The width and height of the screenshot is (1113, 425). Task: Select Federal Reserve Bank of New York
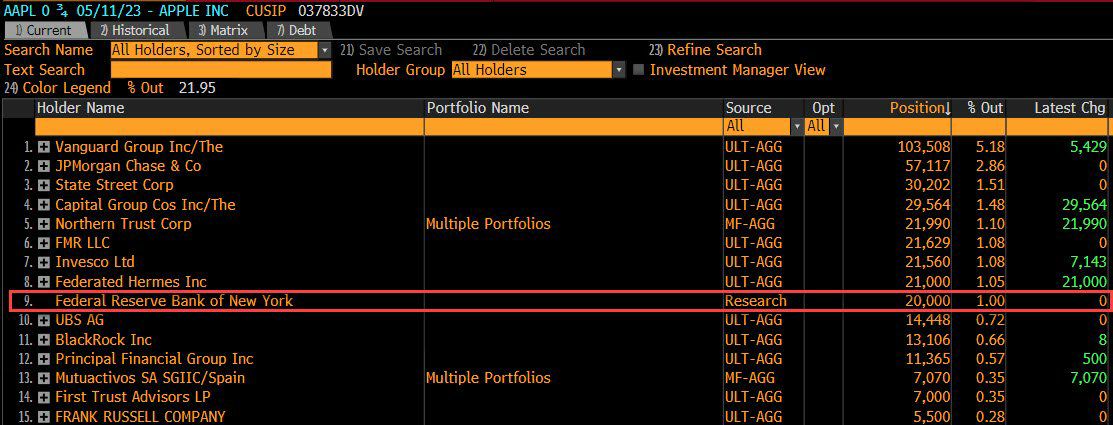pyautogui.click(x=174, y=301)
